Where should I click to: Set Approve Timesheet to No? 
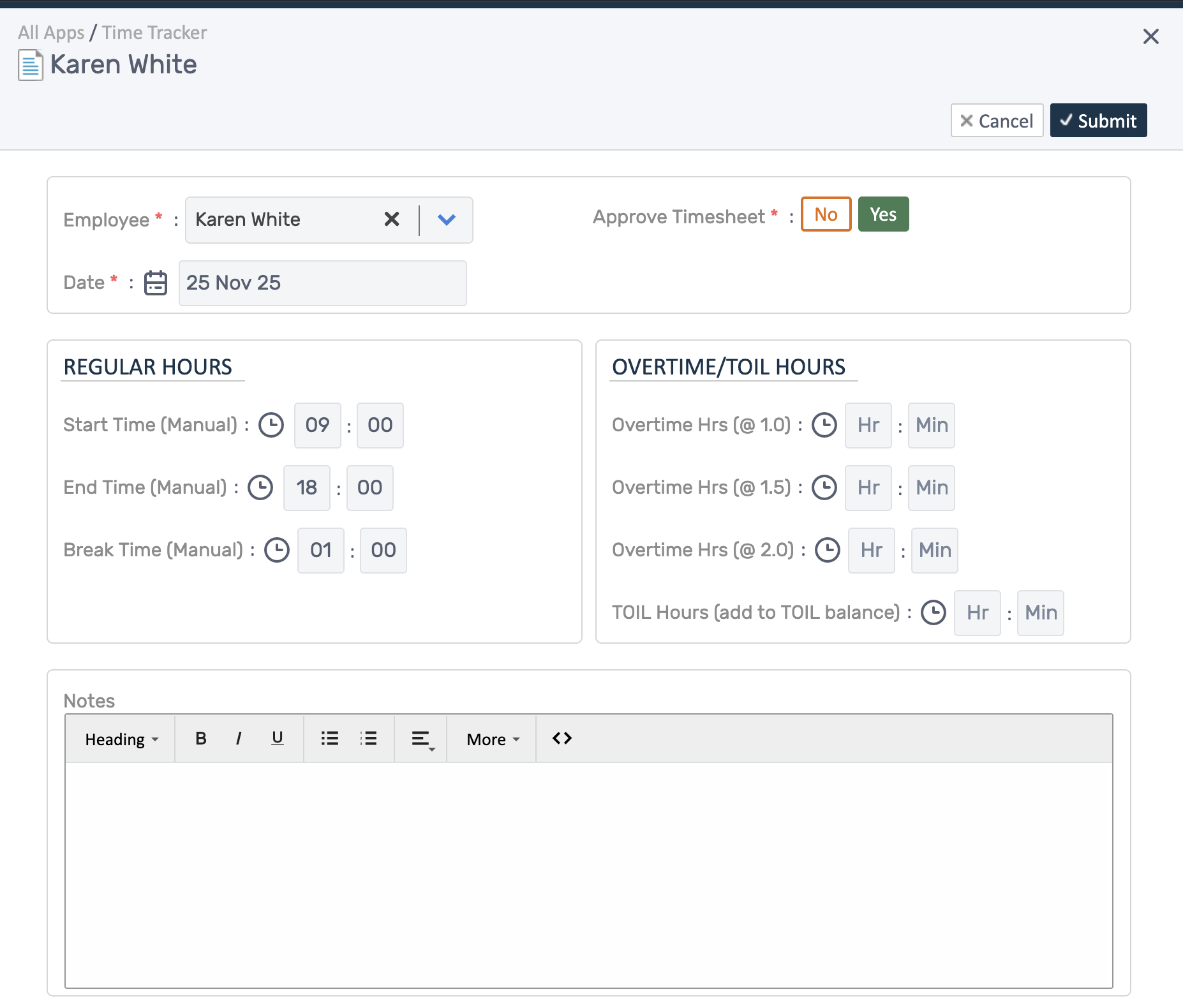826,214
